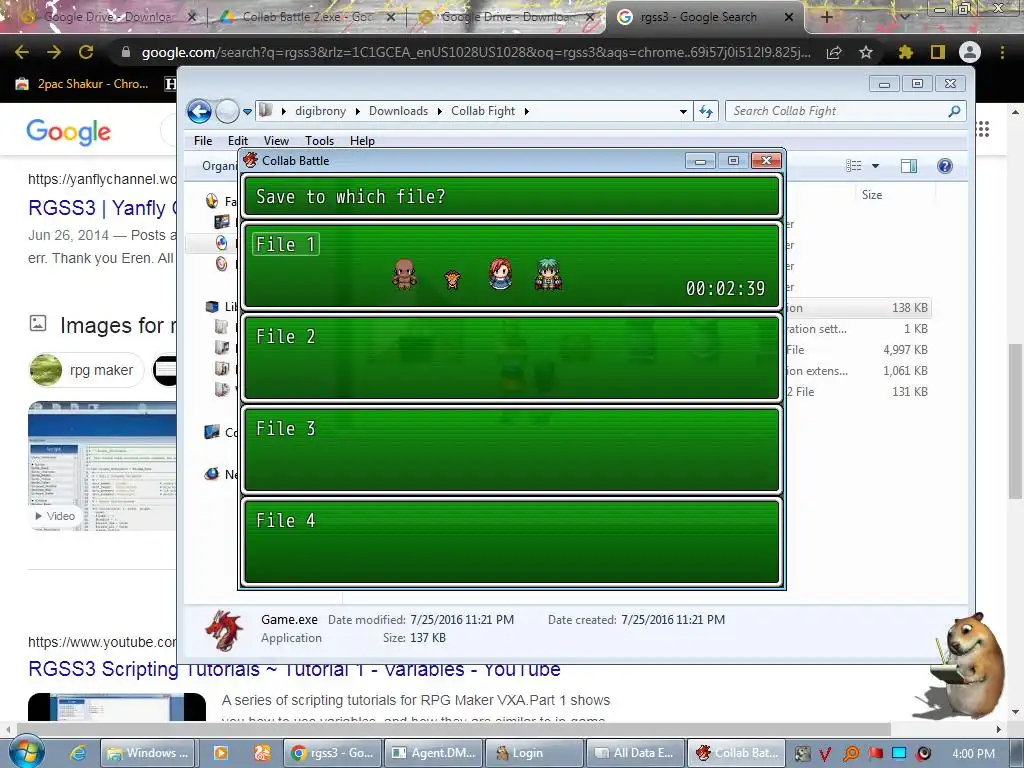Screen dimensions: 1024x768
Task: Click Explorer Back navigation arrow
Action: click(x=199, y=111)
